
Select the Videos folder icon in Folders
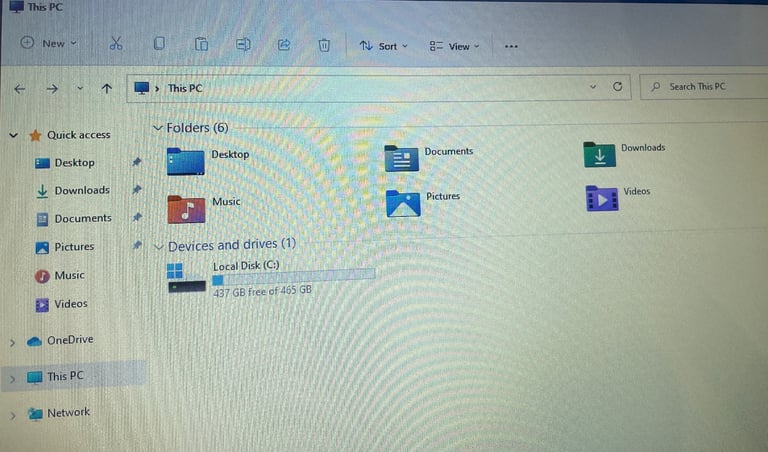601,198
